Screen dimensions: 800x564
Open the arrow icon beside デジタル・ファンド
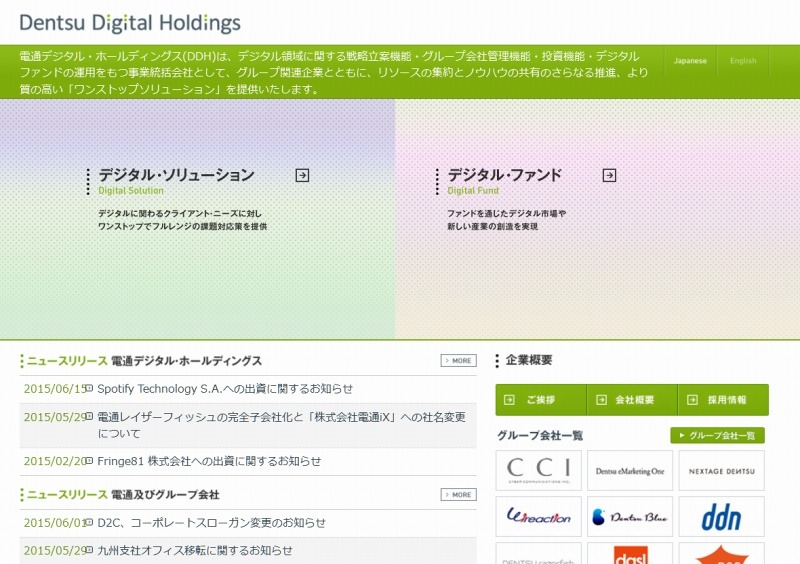click(x=609, y=176)
